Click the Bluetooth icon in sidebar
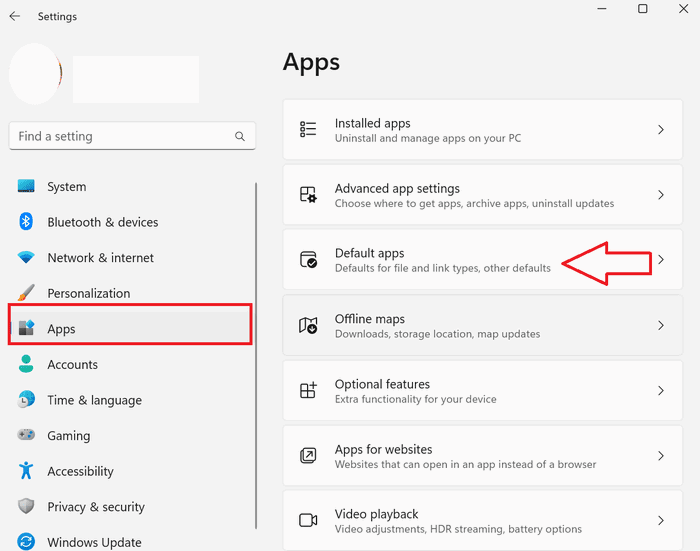This screenshot has height=551, width=700. 26,221
